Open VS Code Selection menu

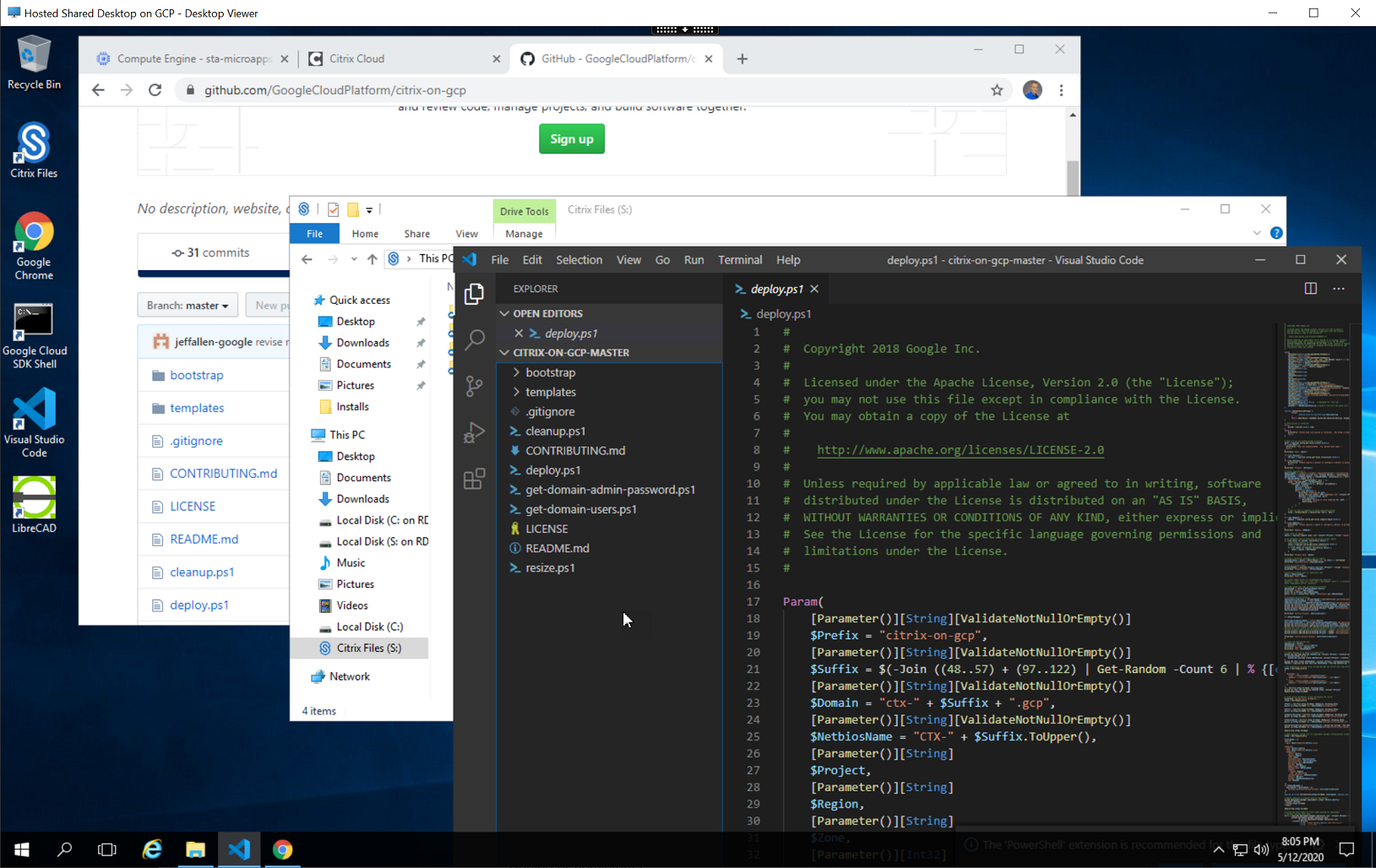579,260
